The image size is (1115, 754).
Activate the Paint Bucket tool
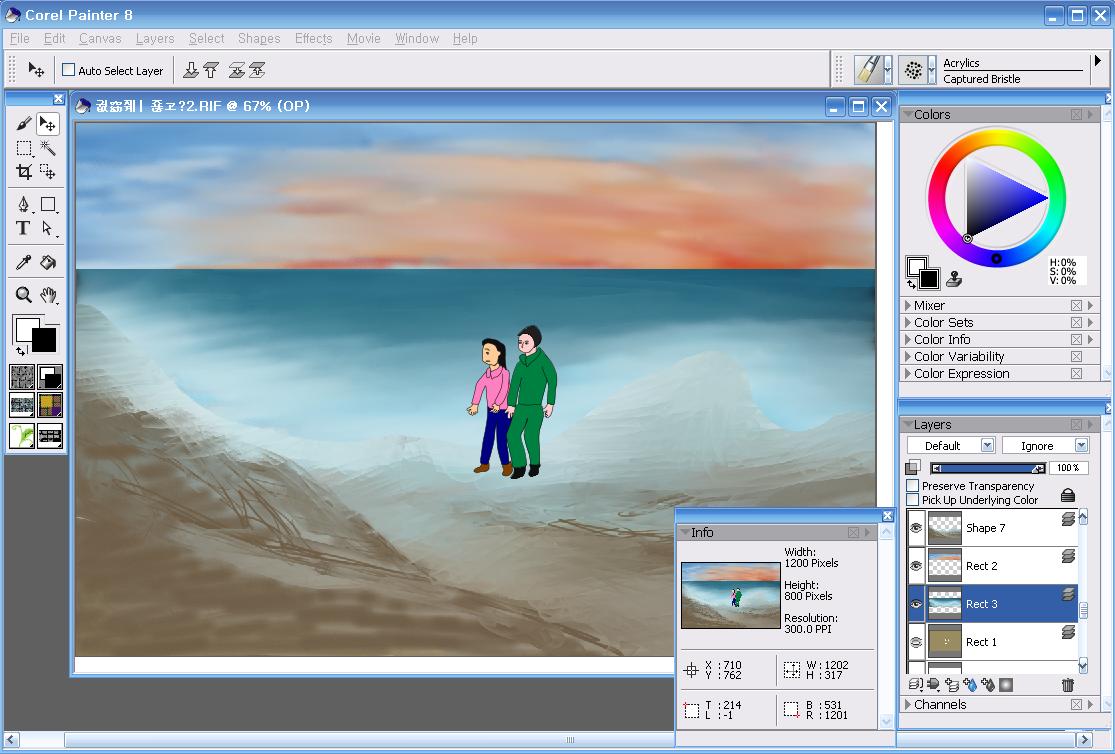coord(47,263)
